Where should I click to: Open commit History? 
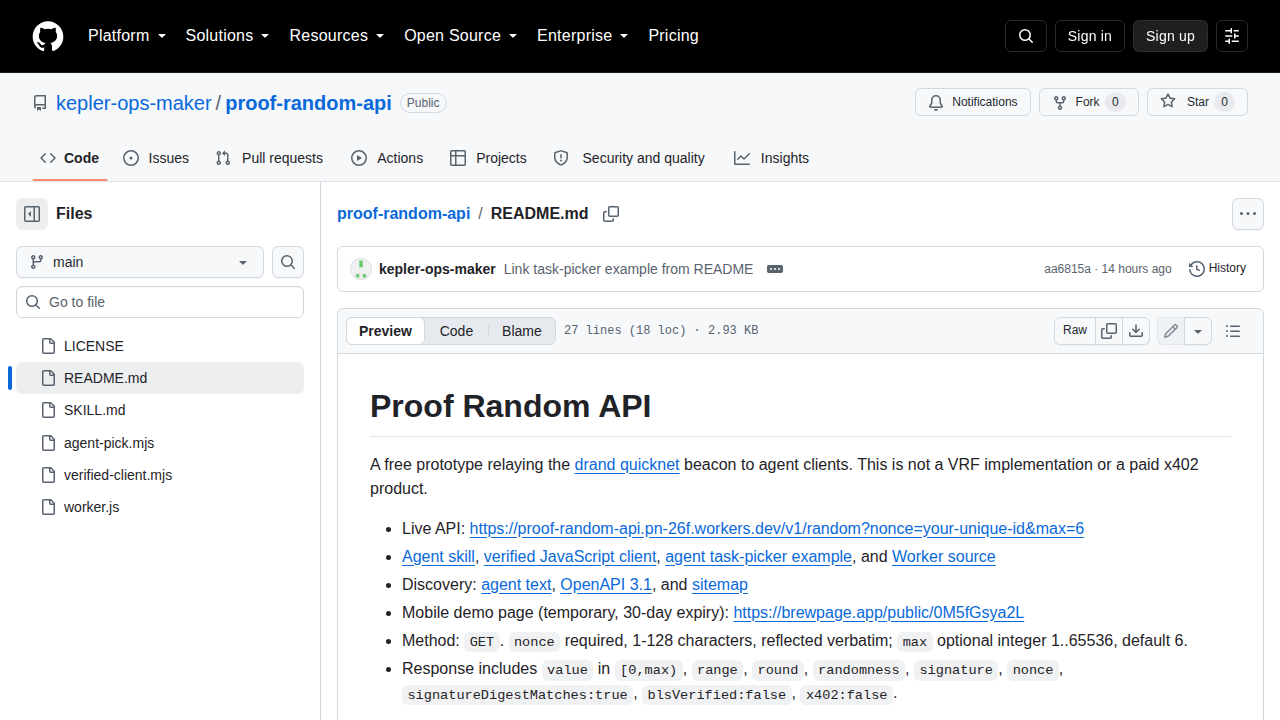point(1217,268)
